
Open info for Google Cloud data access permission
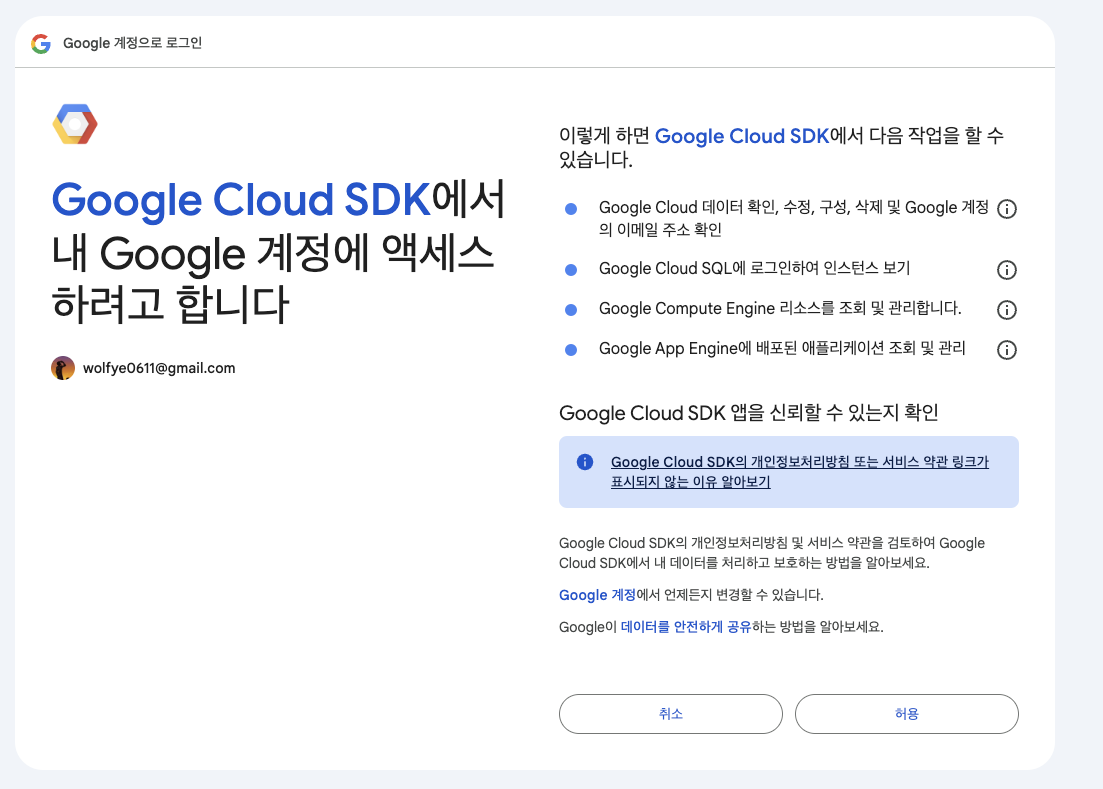pyautogui.click(x=1007, y=209)
